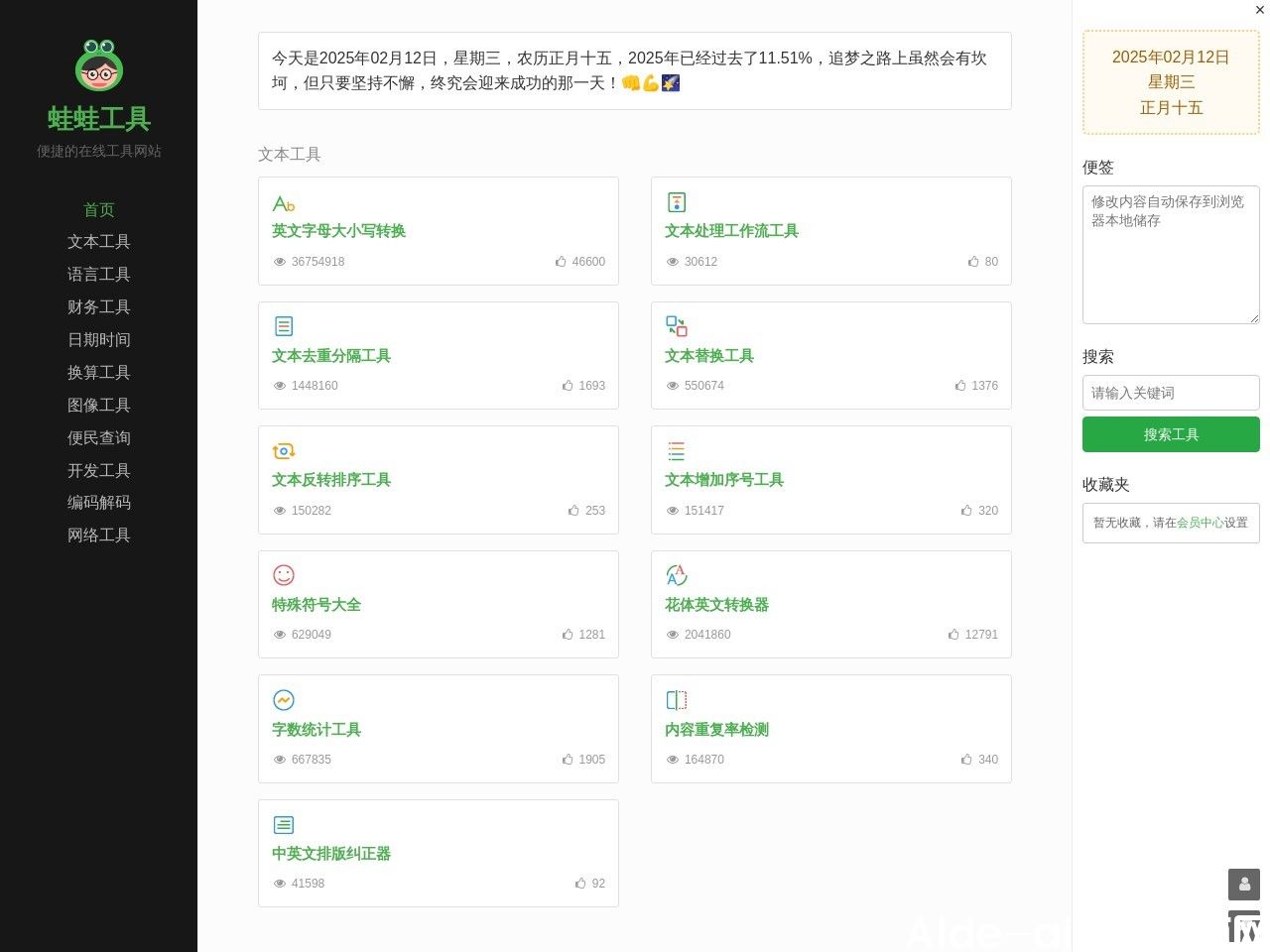
Task: Click view count 36754918
Action: coord(318,262)
